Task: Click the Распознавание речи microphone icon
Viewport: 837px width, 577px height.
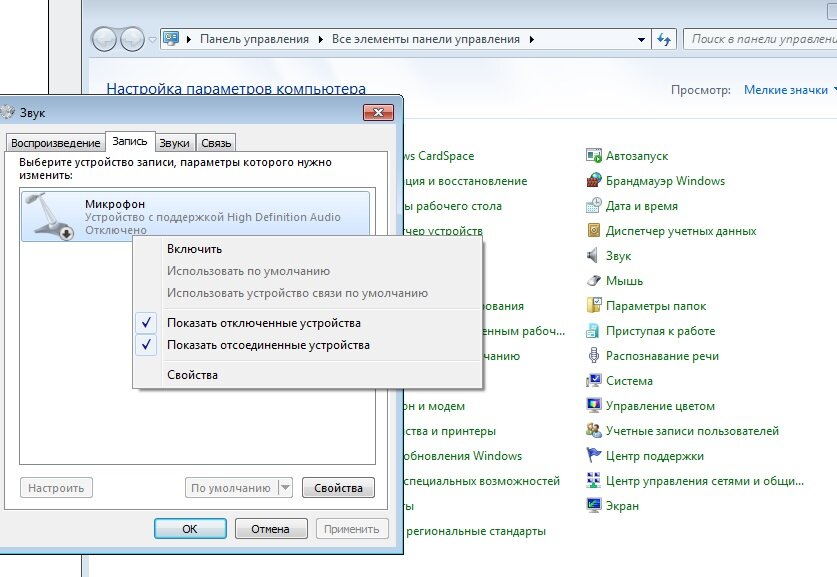Action: [594, 356]
